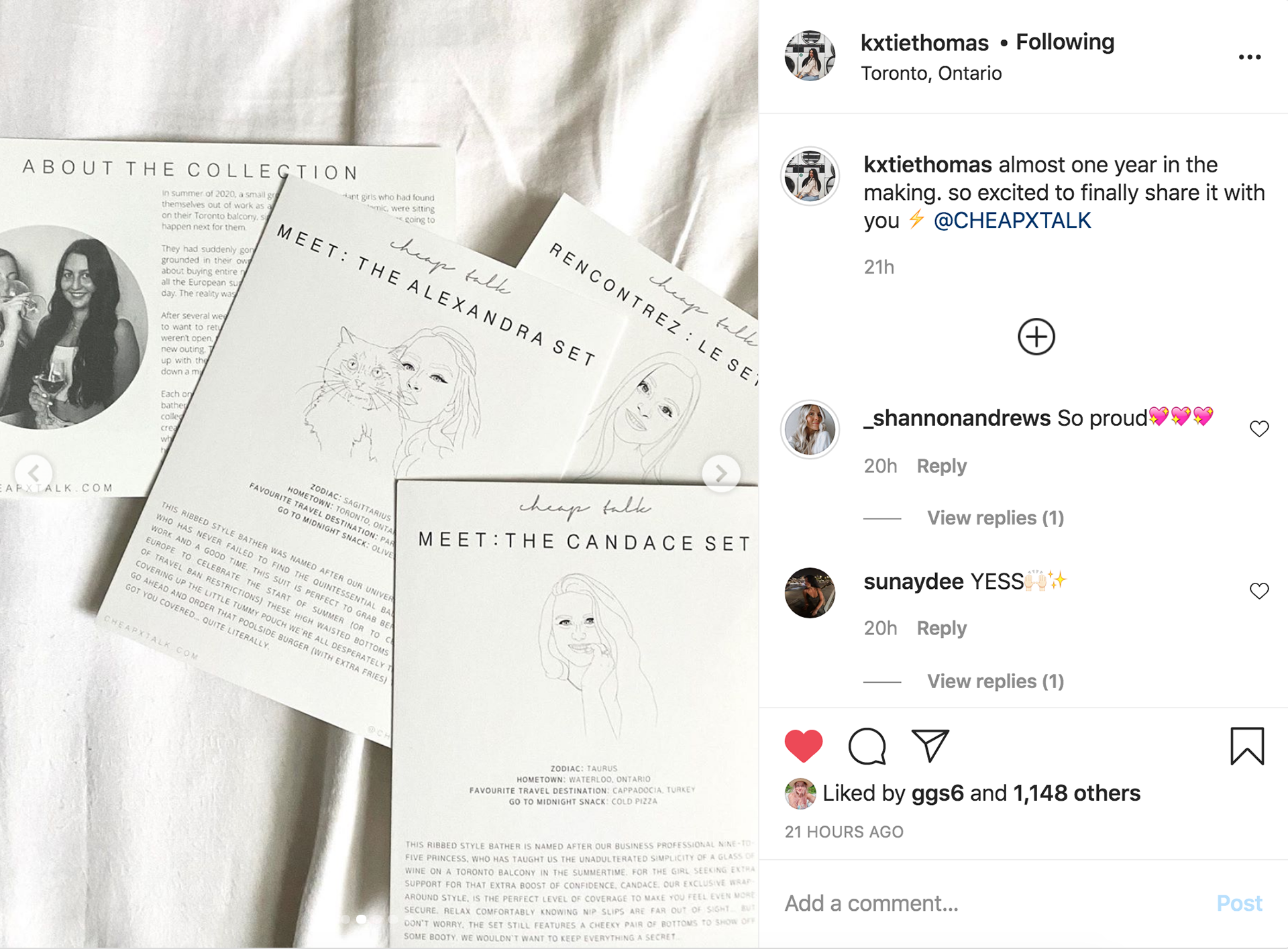Like _shannonandrews comment heart
Image resolution: width=1288 pixels, height=949 pixels.
pos(1259,429)
